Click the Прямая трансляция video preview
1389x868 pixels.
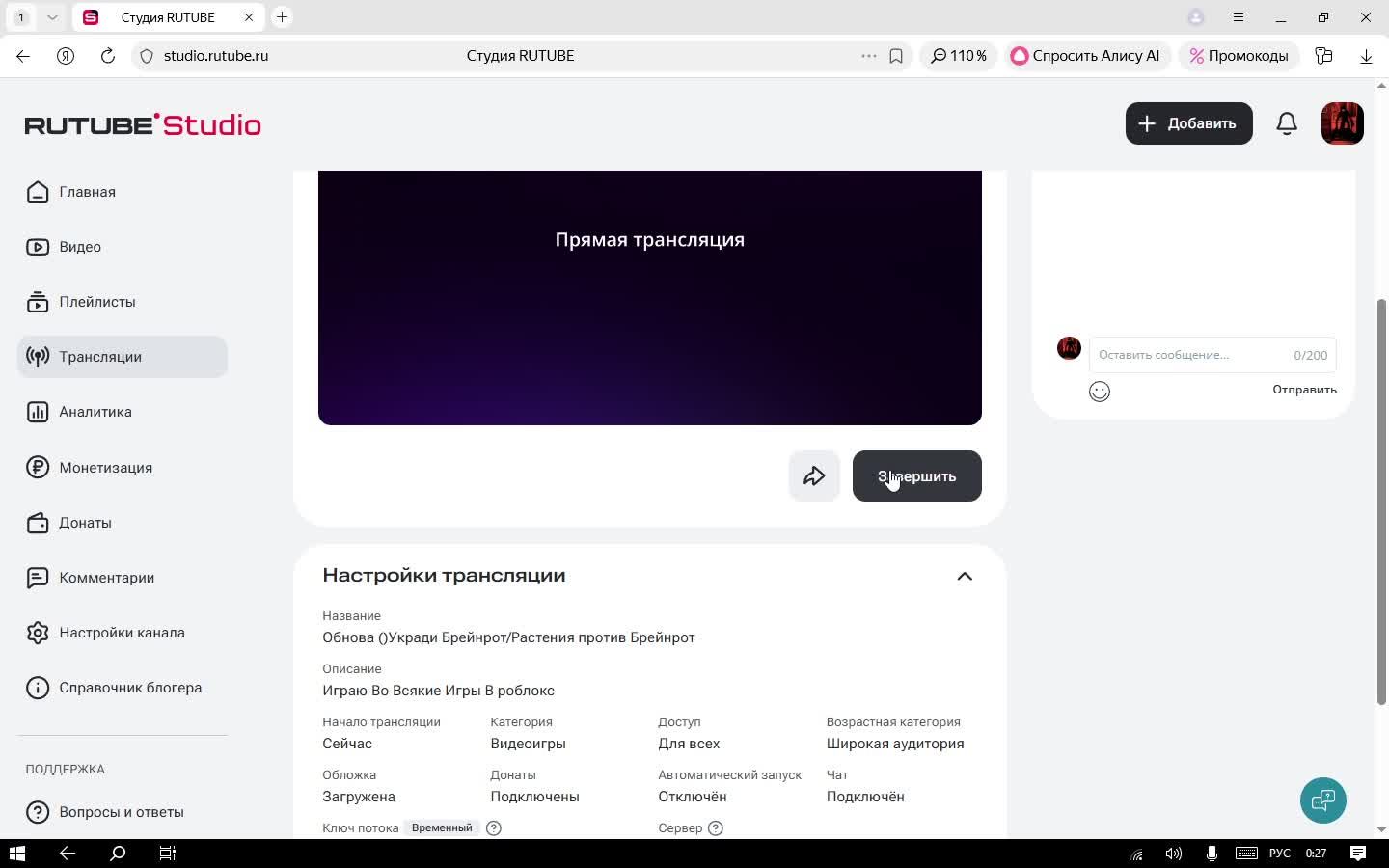650,297
